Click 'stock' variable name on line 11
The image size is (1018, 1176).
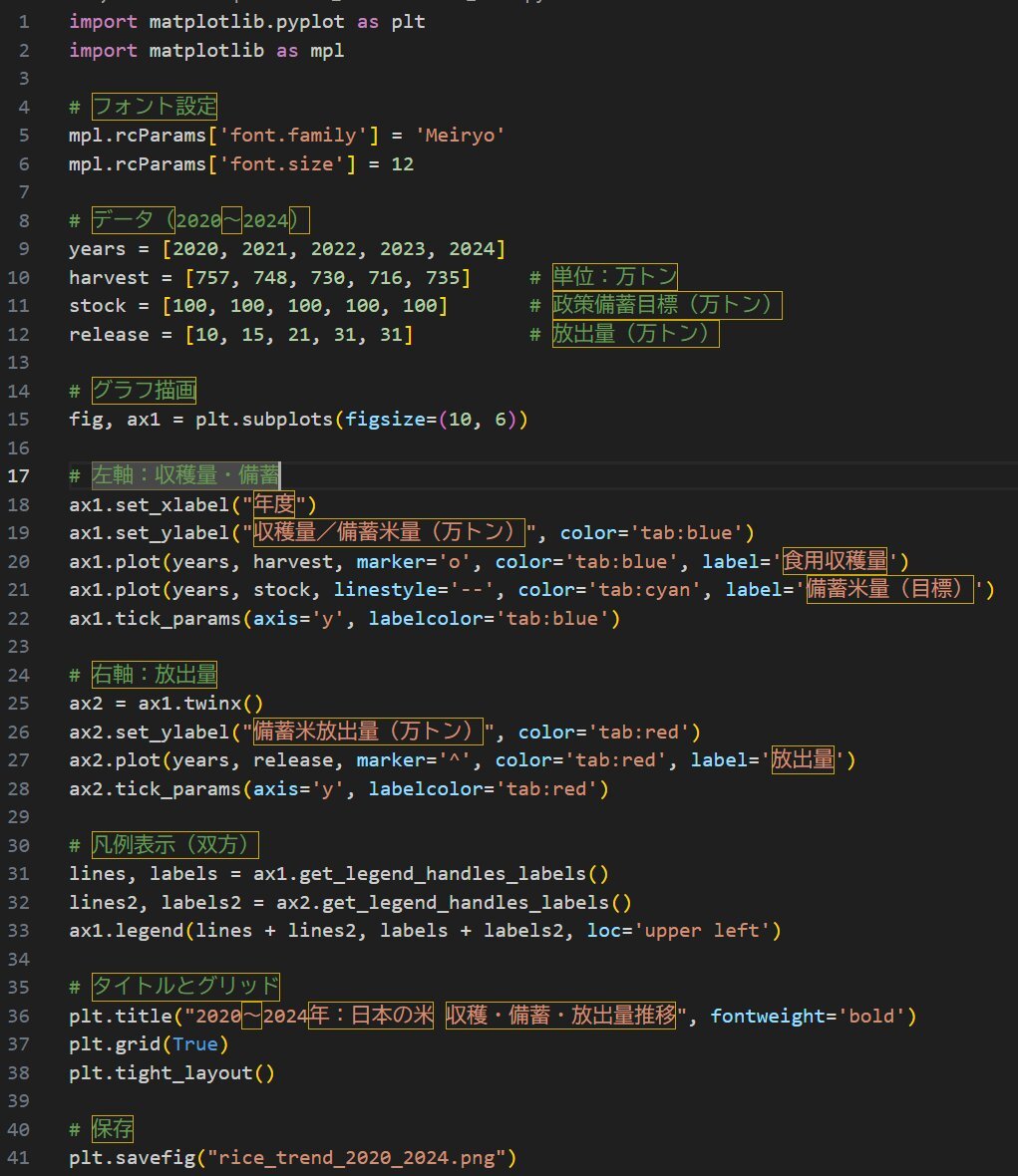point(97,307)
